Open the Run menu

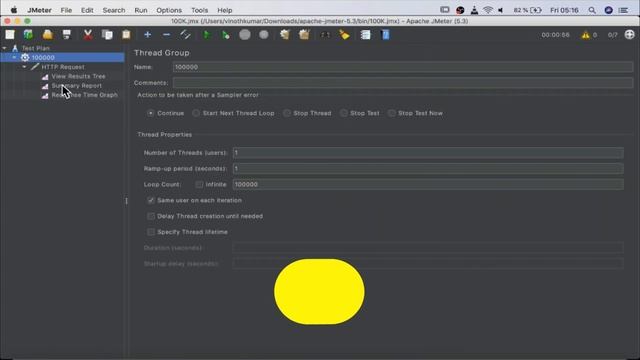(x=141, y=10)
